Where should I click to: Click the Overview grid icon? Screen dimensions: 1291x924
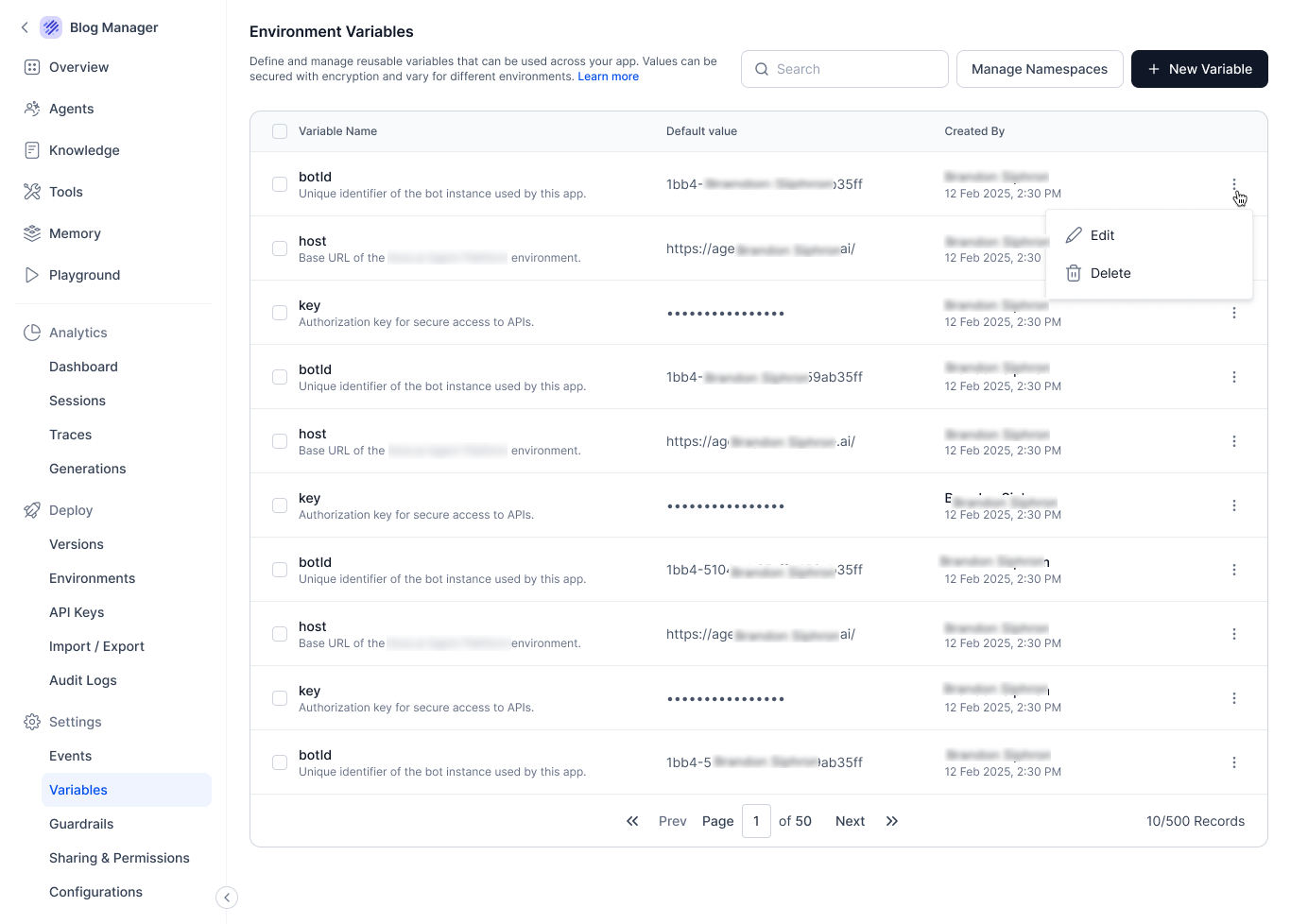(x=32, y=67)
